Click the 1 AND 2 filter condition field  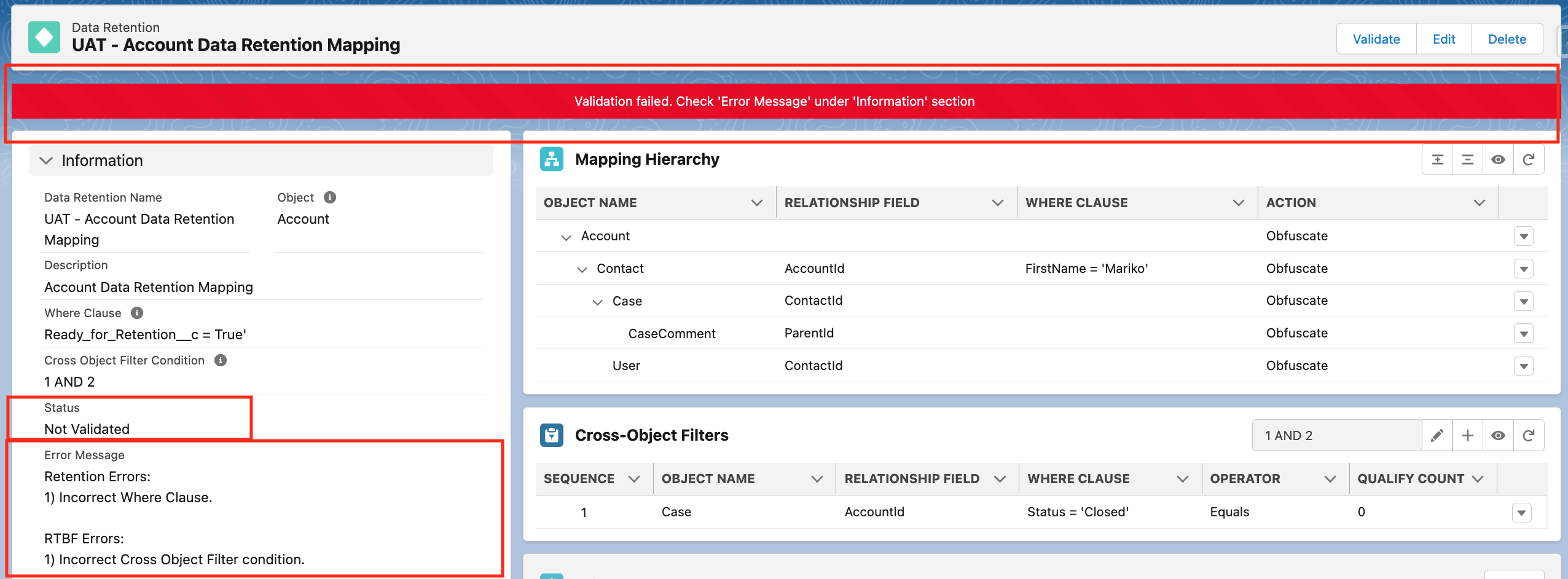tap(1336, 436)
